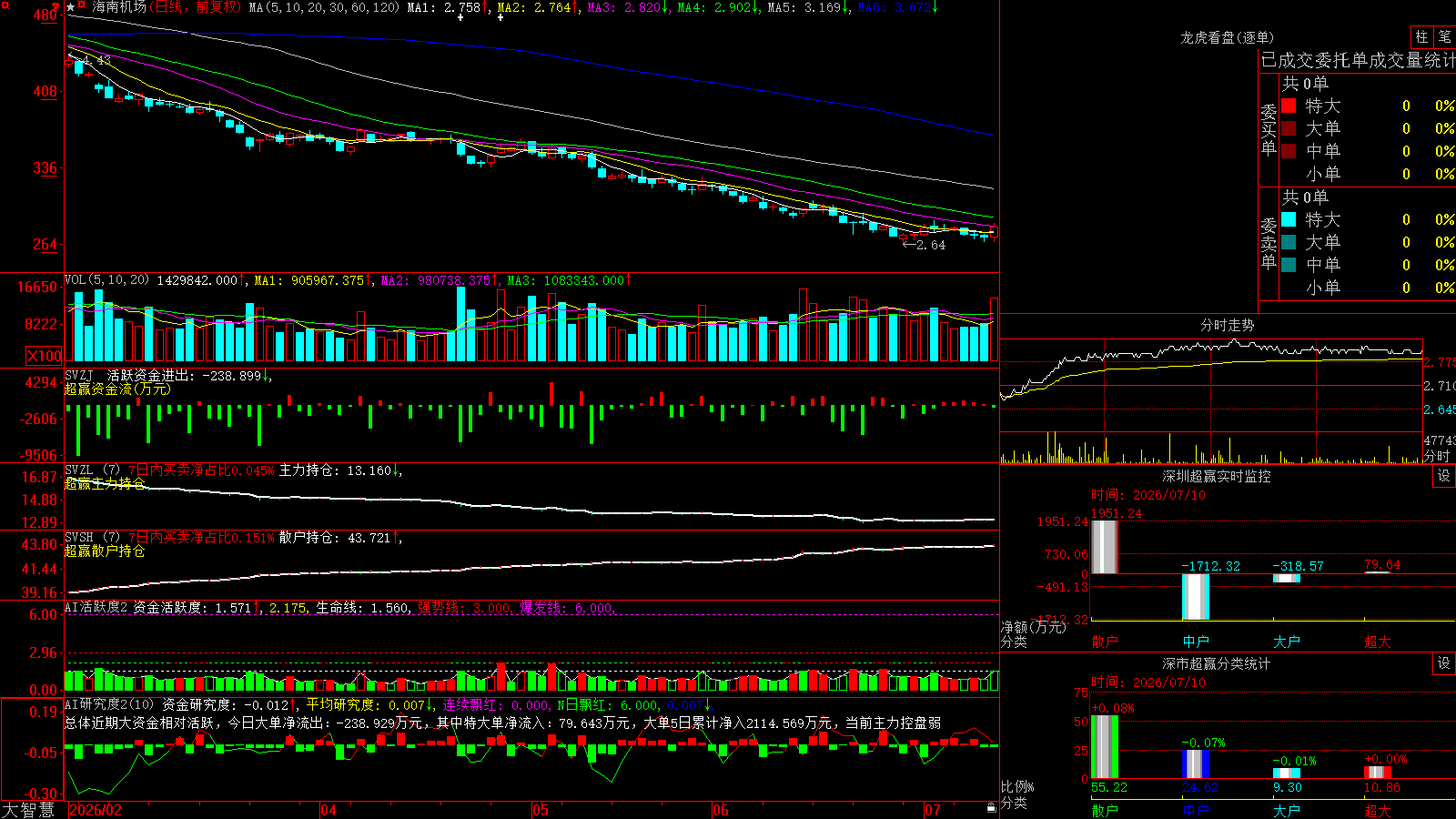Click the dark red 大单 buy-order swatch
Image resolution: width=1456 pixels, height=819 pixels.
(1289, 128)
